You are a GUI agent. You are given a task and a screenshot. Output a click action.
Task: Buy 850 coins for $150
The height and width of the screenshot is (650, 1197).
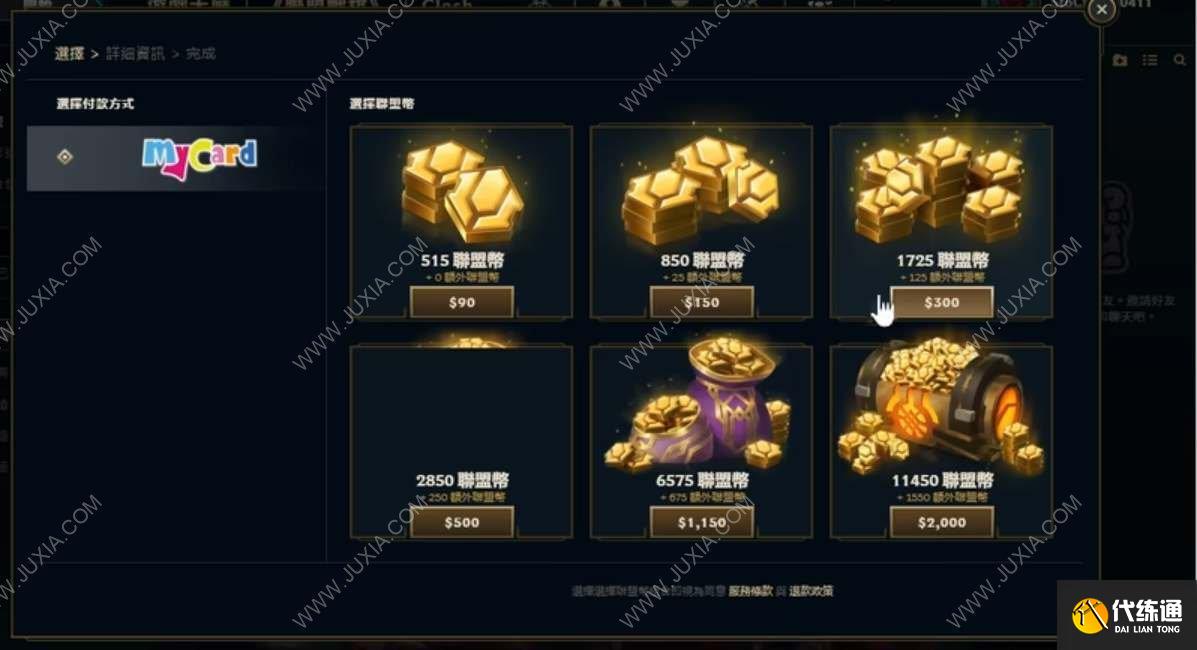tap(702, 302)
